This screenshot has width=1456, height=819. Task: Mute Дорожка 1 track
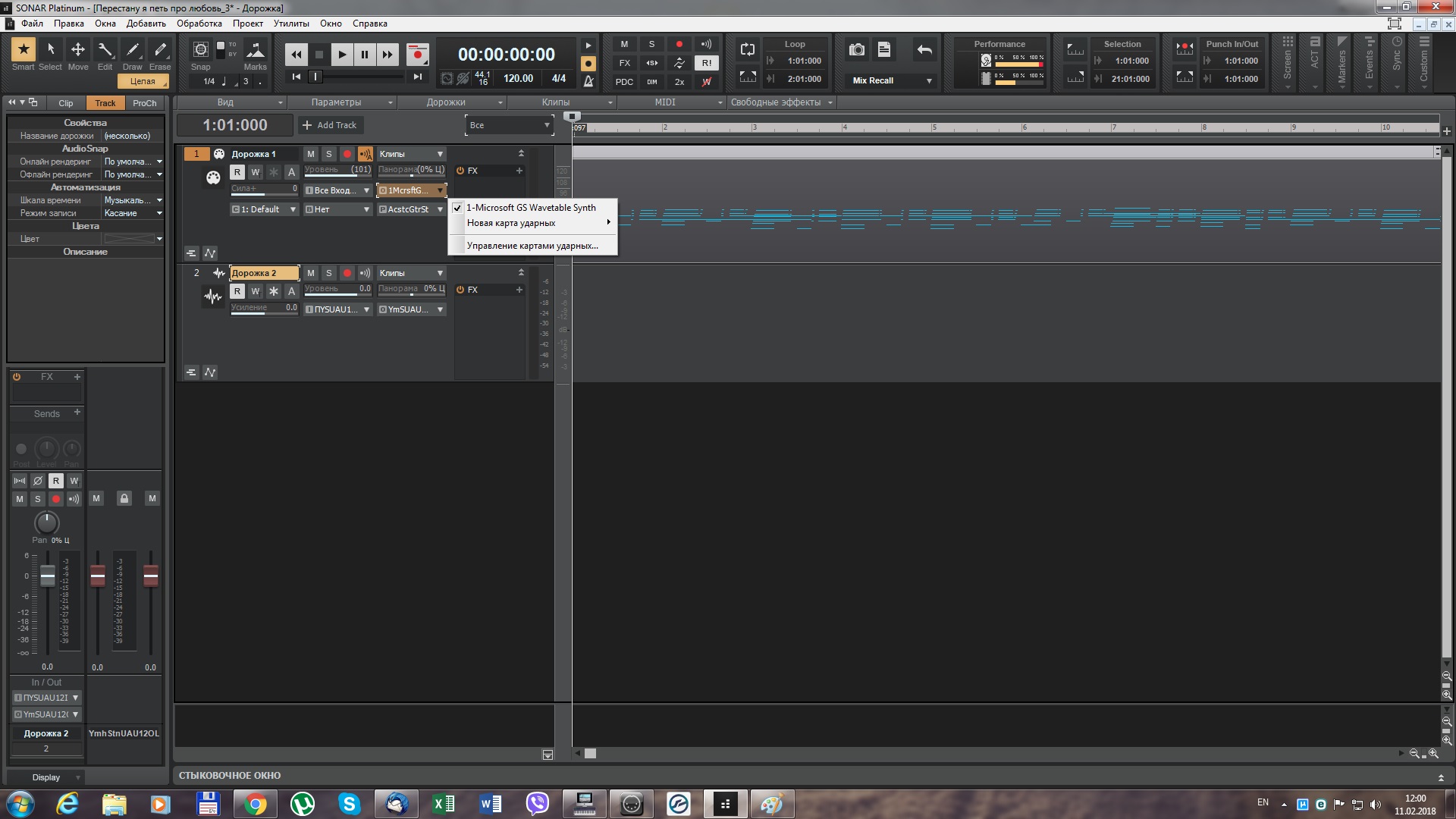pyautogui.click(x=311, y=154)
